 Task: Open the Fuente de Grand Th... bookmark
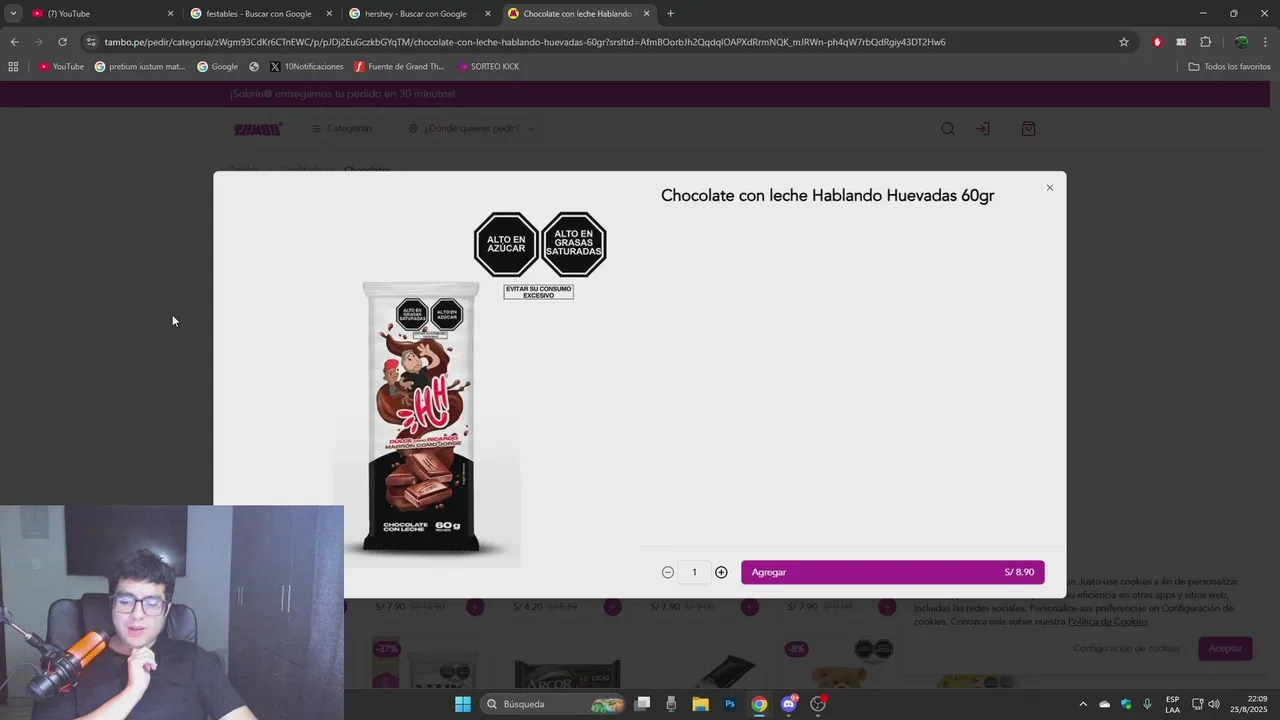tap(399, 66)
